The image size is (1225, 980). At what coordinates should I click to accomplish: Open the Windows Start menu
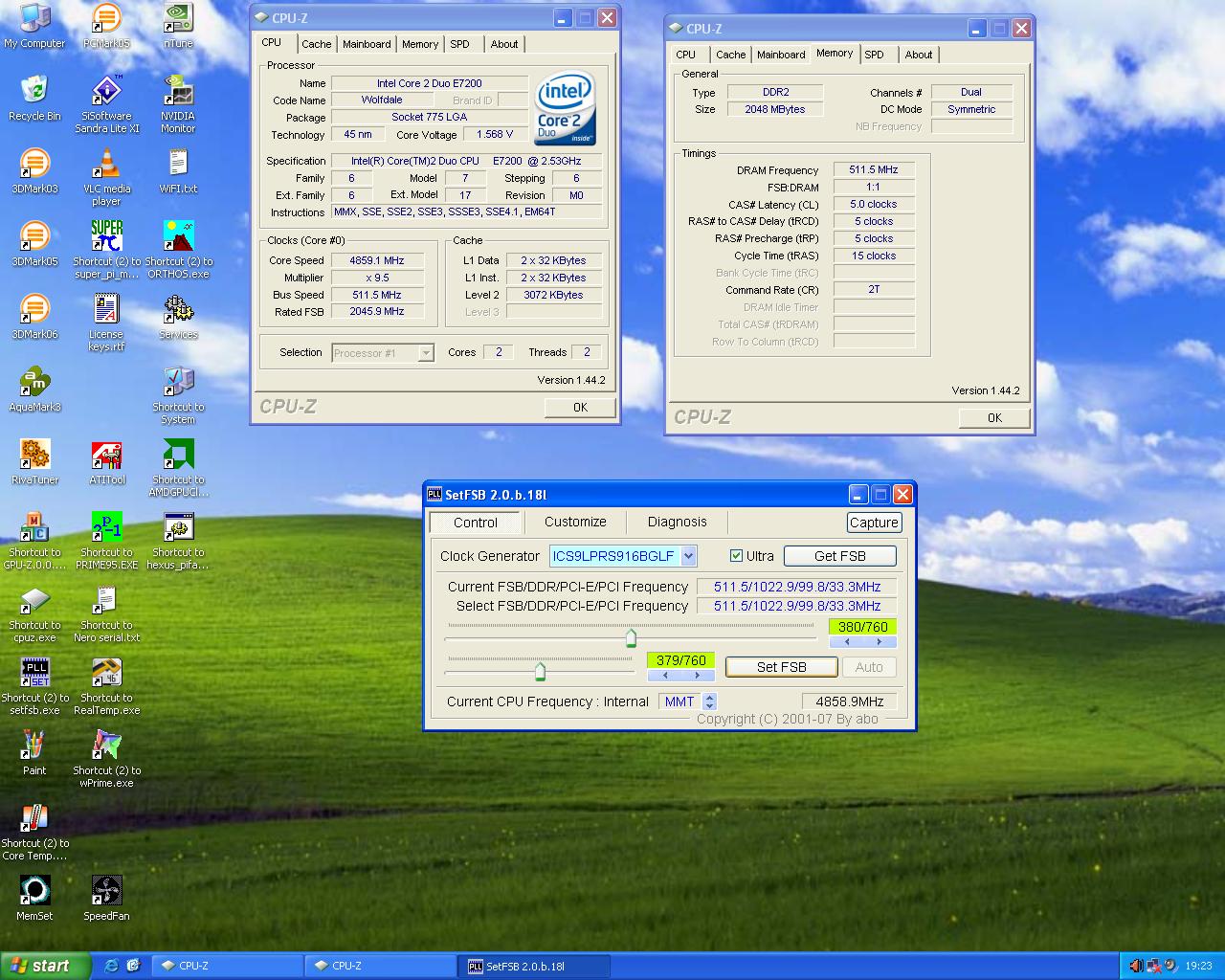click(45, 966)
